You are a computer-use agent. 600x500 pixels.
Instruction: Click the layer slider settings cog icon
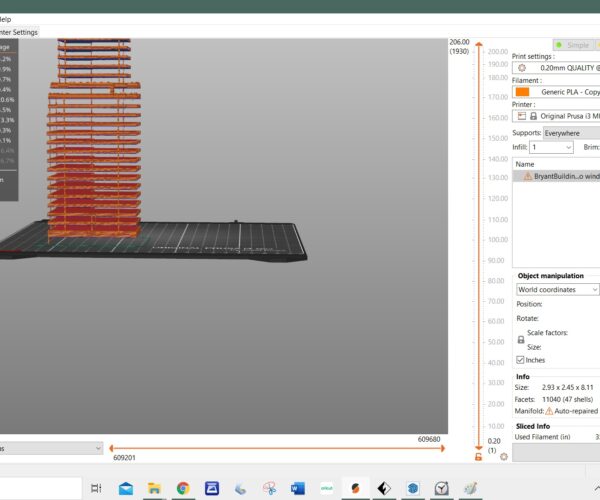[x=503, y=457]
